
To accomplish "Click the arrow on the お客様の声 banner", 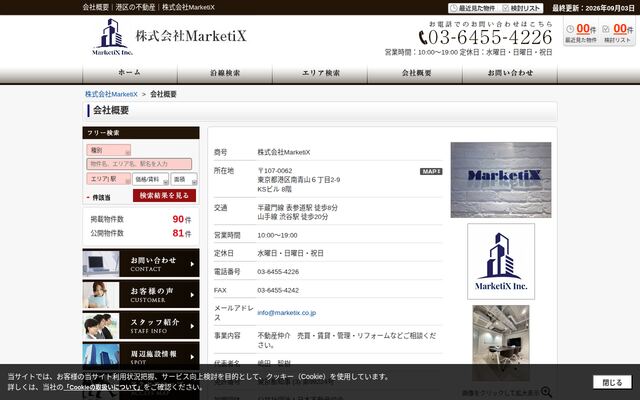I will (x=192, y=295).
